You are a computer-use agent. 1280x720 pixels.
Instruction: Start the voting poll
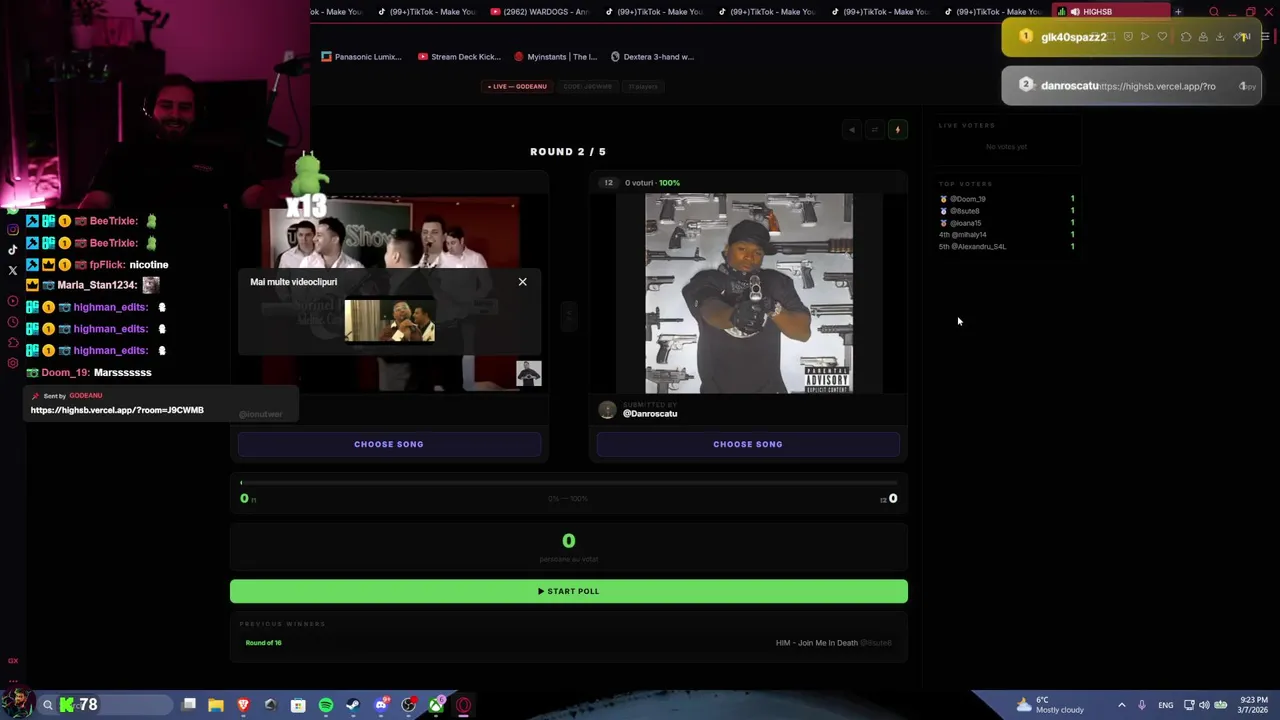569,591
